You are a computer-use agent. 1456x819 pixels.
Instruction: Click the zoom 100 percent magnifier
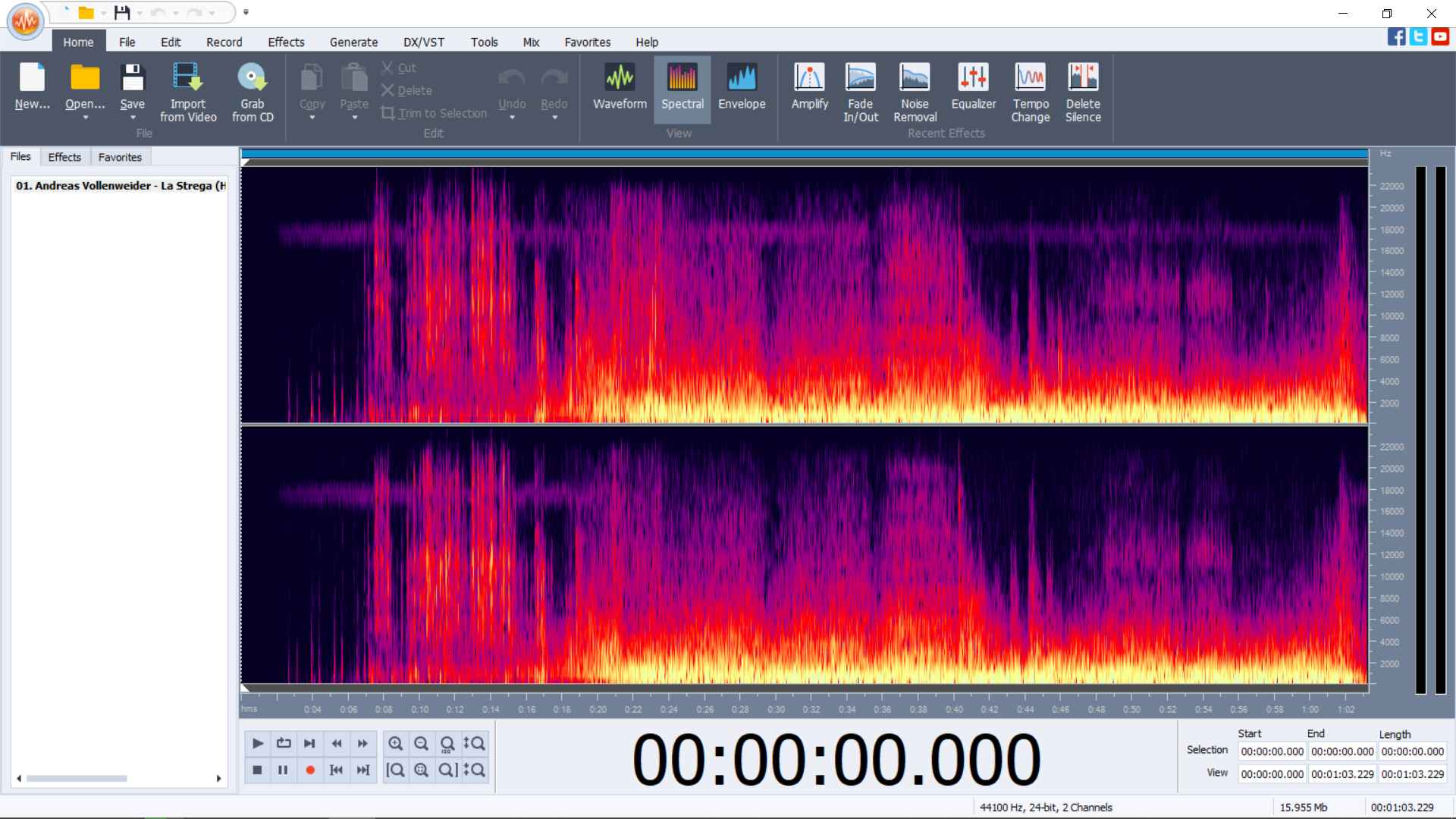click(x=447, y=743)
